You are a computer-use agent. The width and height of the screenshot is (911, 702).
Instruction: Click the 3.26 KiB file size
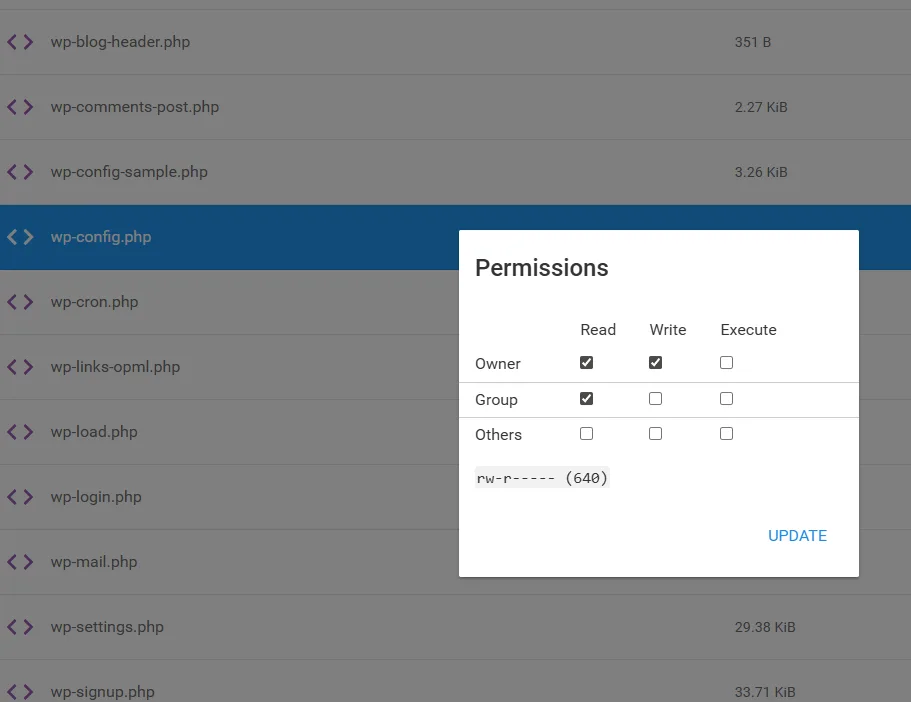click(x=761, y=173)
